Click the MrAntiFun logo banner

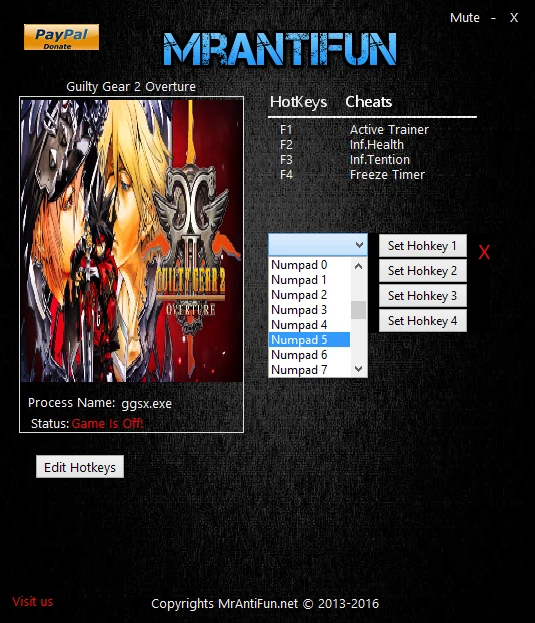(x=280, y=49)
